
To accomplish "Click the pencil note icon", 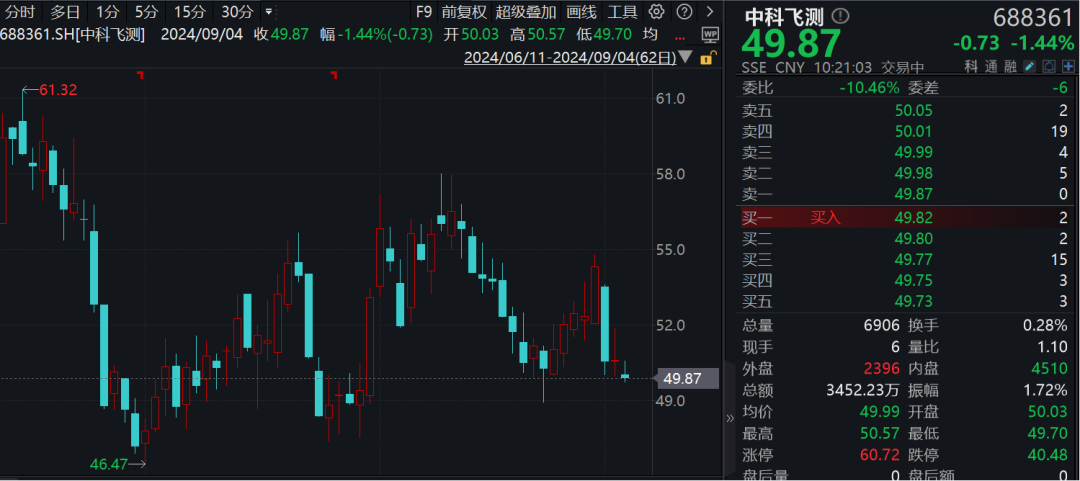I will (x=1030, y=67).
